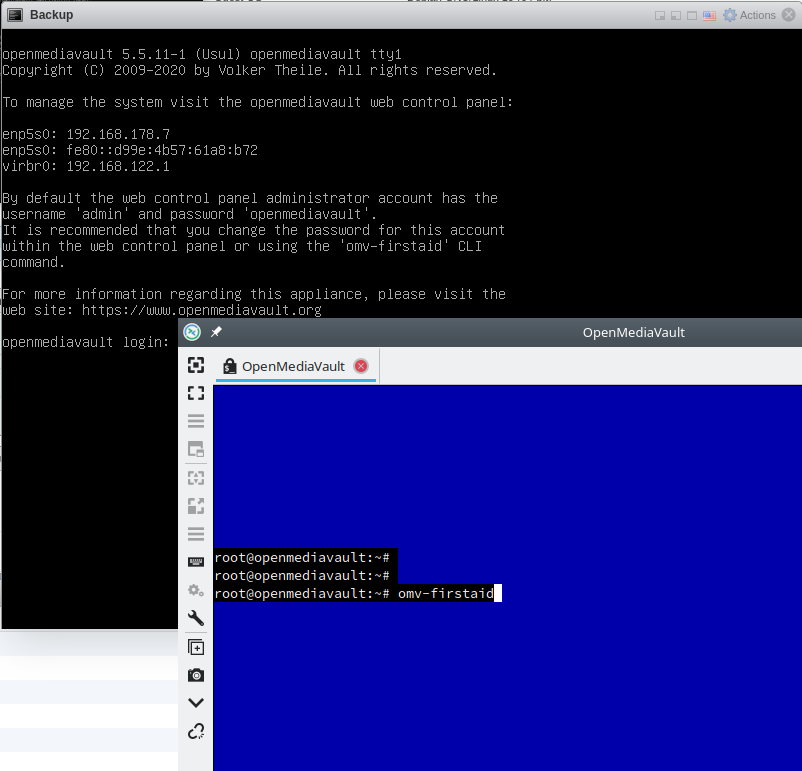Click the bottom-left docked layout icon in the Backup title bar
The height and width of the screenshot is (771, 802).
tap(676, 16)
